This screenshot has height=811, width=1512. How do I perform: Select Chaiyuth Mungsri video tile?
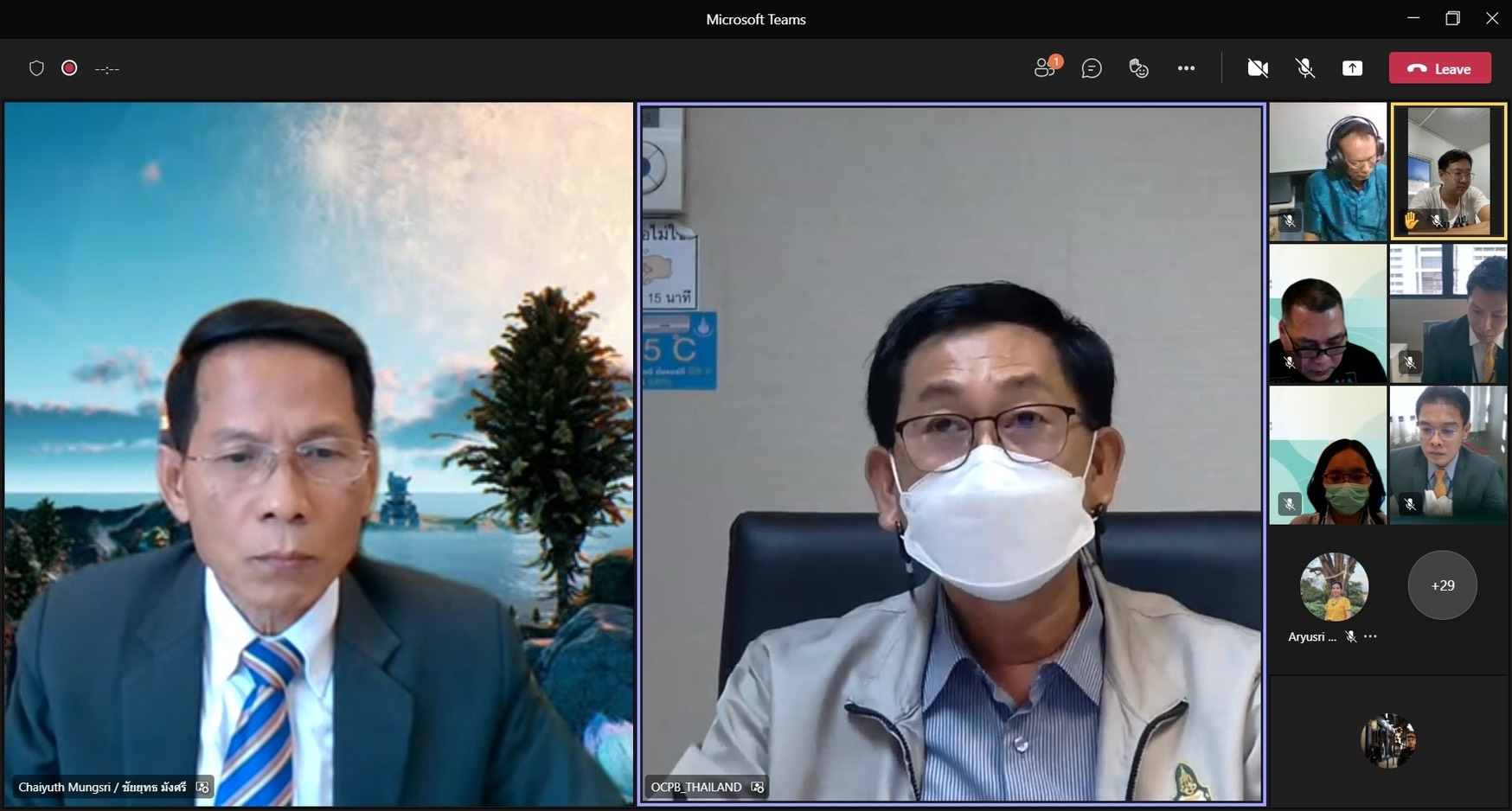click(318, 454)
